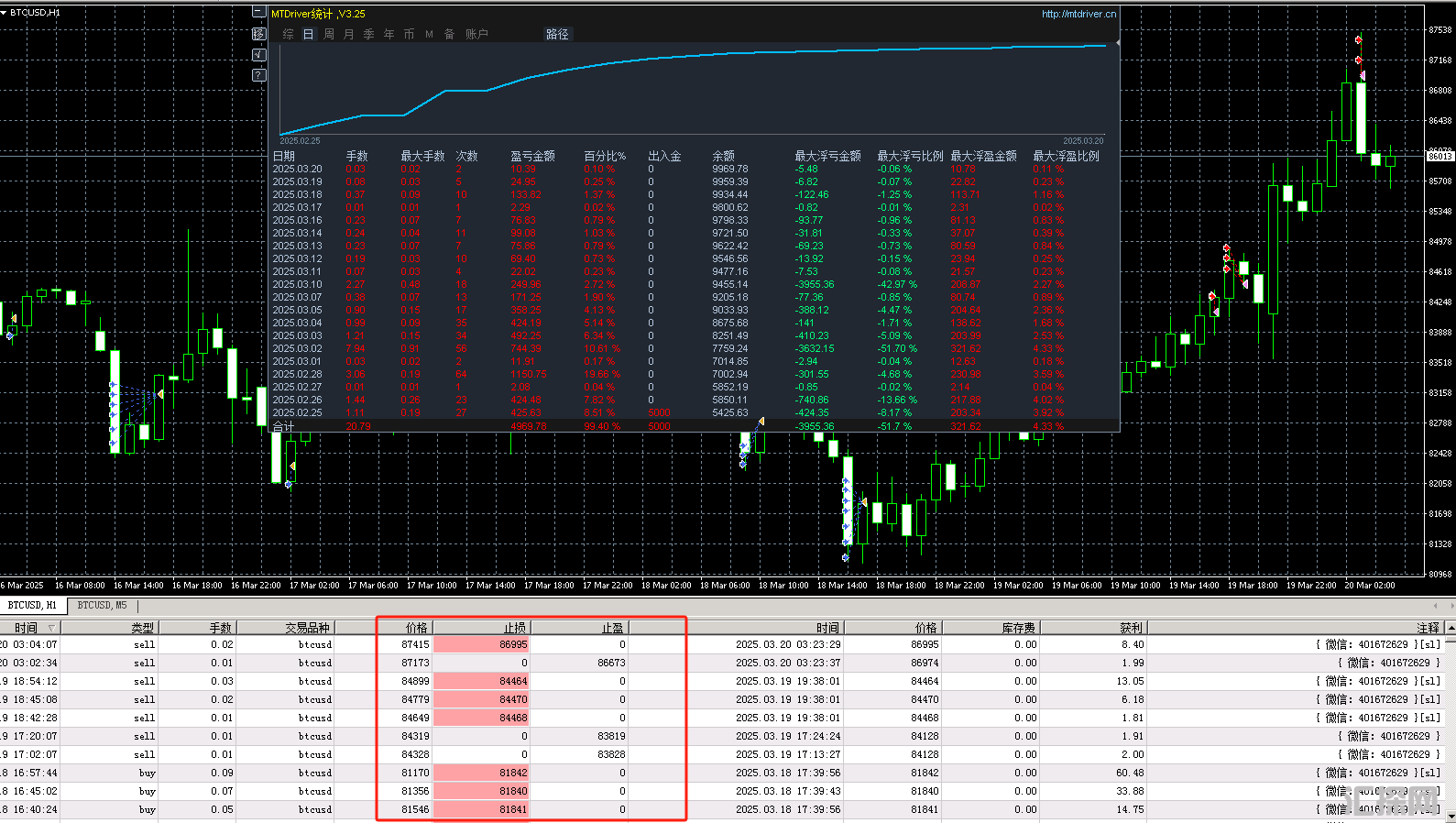Screen dimensions: 1456x823
Task: Click the small arrow at chart top-right edge
Action: tap(1117, 42)
